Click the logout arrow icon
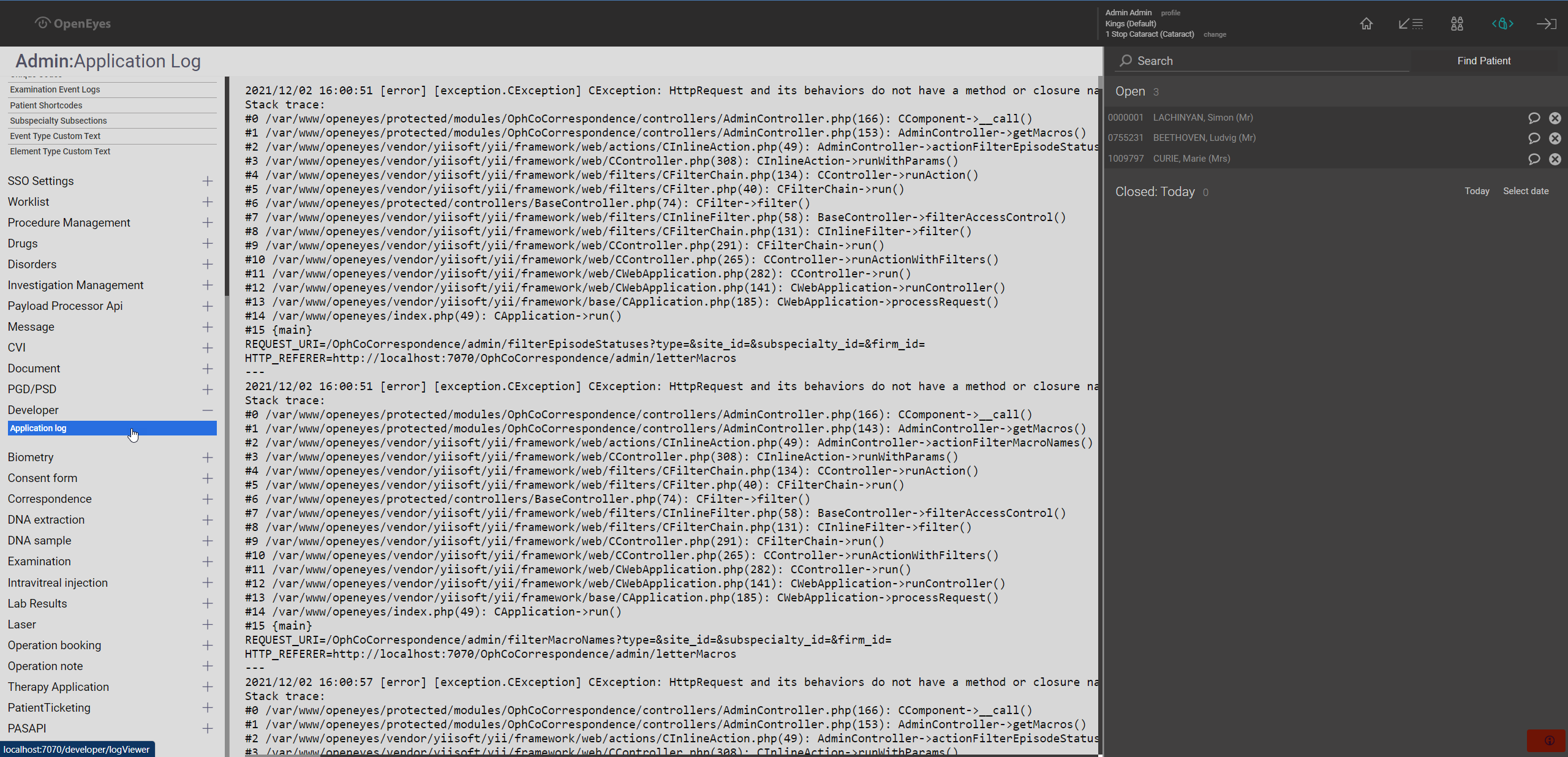 pos(1546,24)
